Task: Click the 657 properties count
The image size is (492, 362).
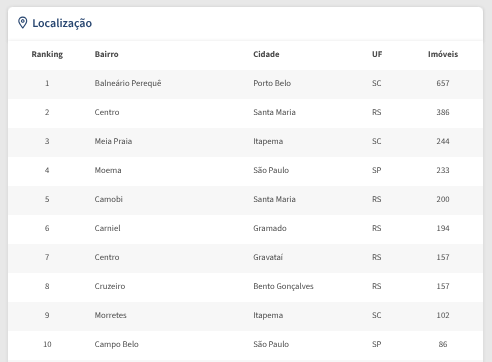Action: 443,83
